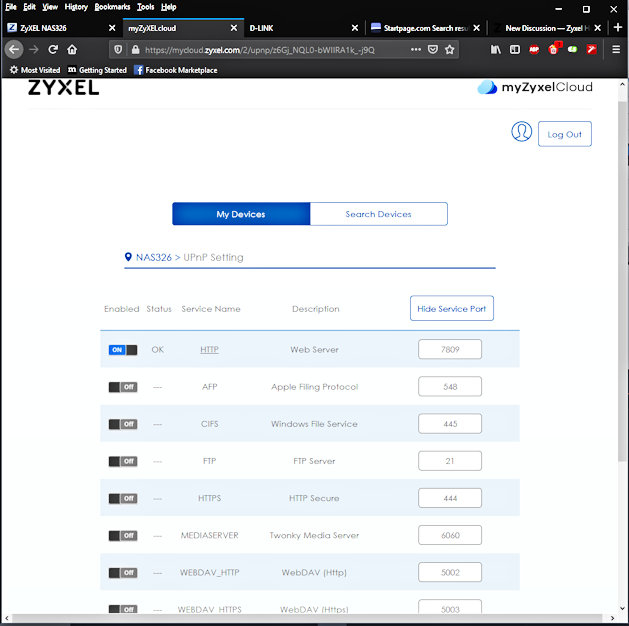Image resolution: width=629 pixels, height=626 pixels.
Task: Click the MEDIASERVER port field 6060
Action: click(450, 535)
